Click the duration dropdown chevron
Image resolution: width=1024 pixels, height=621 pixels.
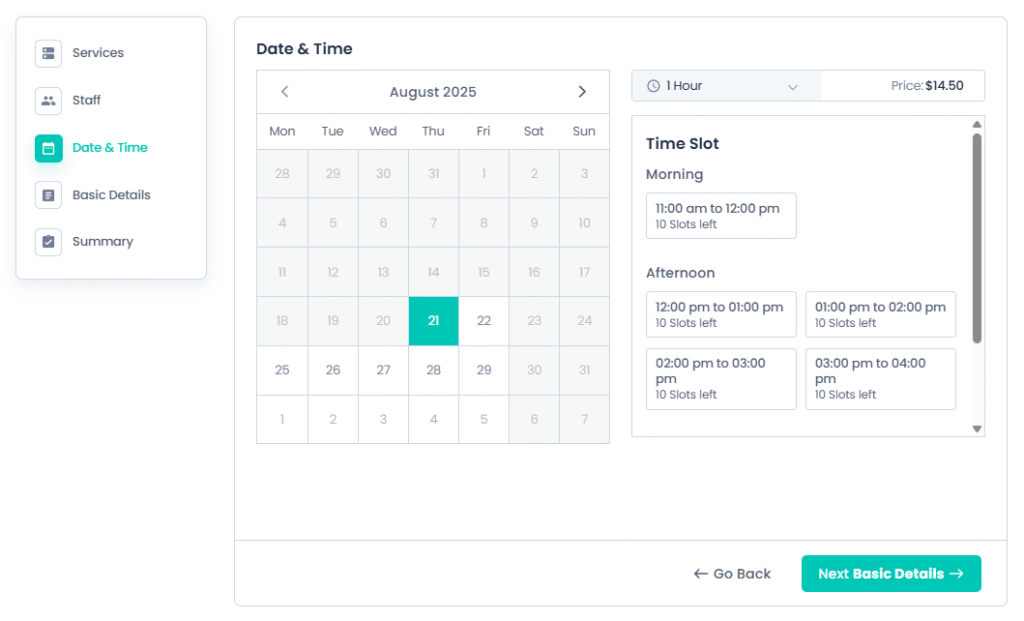coord(793,87)
